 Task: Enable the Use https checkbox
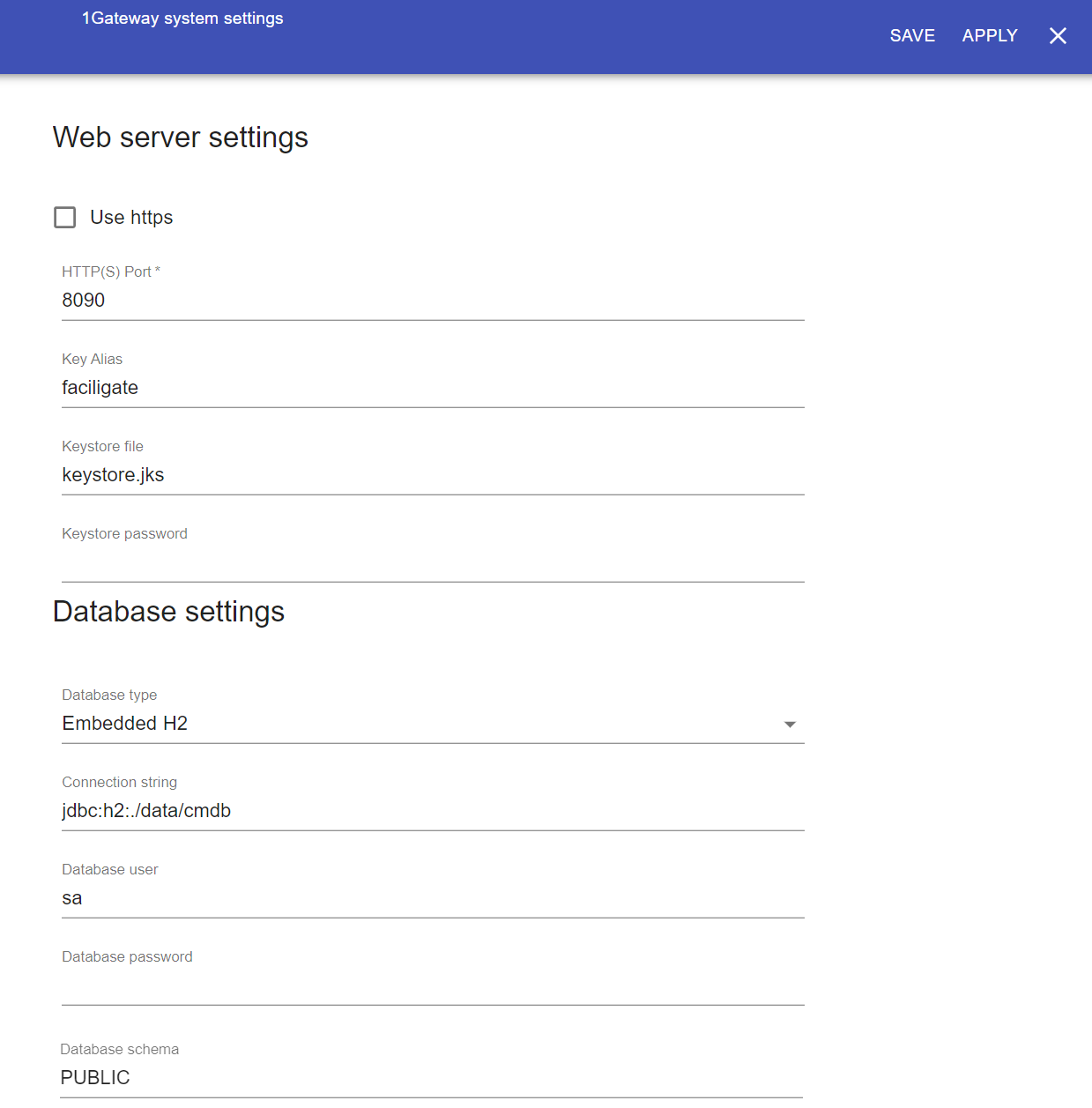[x=65, y=218]
